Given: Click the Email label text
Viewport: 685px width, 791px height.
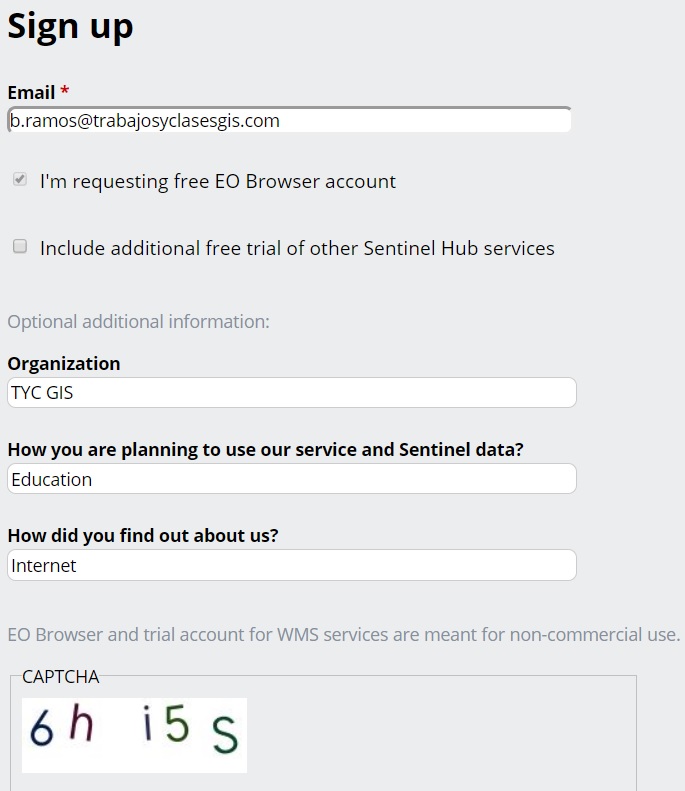Looking at the screenshot, I should (31, 93).
